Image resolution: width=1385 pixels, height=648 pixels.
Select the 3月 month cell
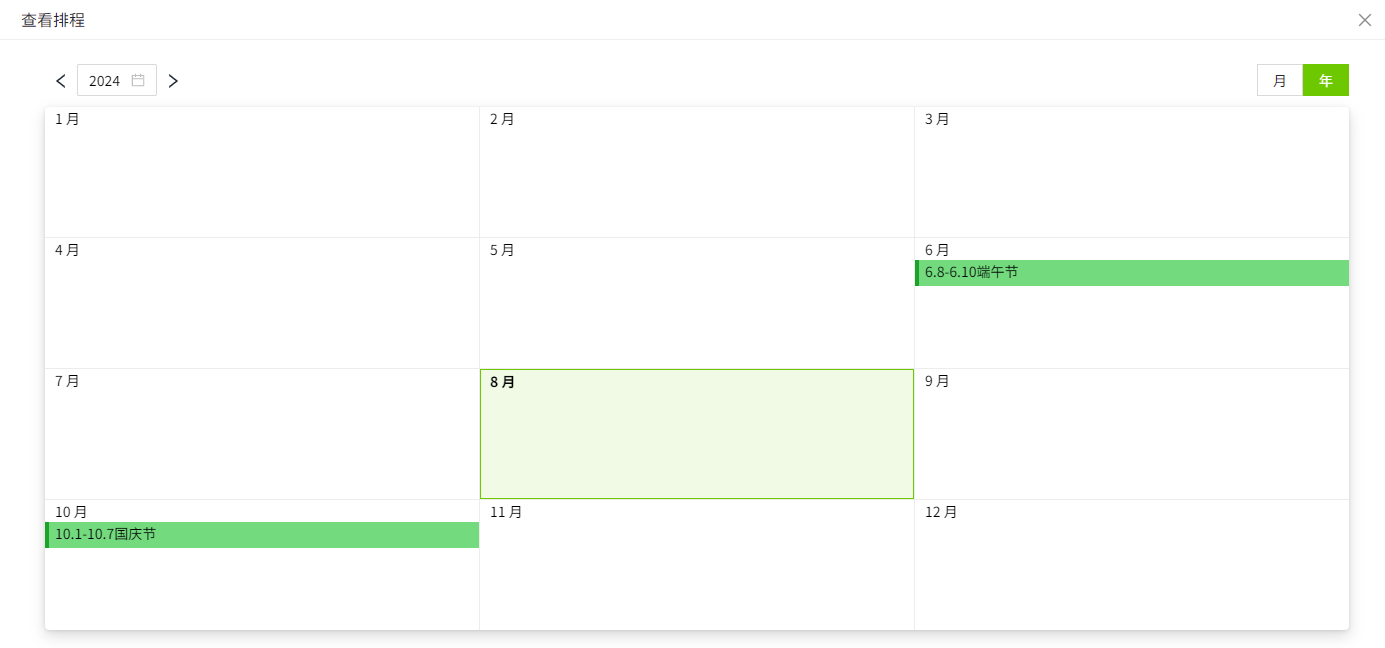coord(1131,173)
